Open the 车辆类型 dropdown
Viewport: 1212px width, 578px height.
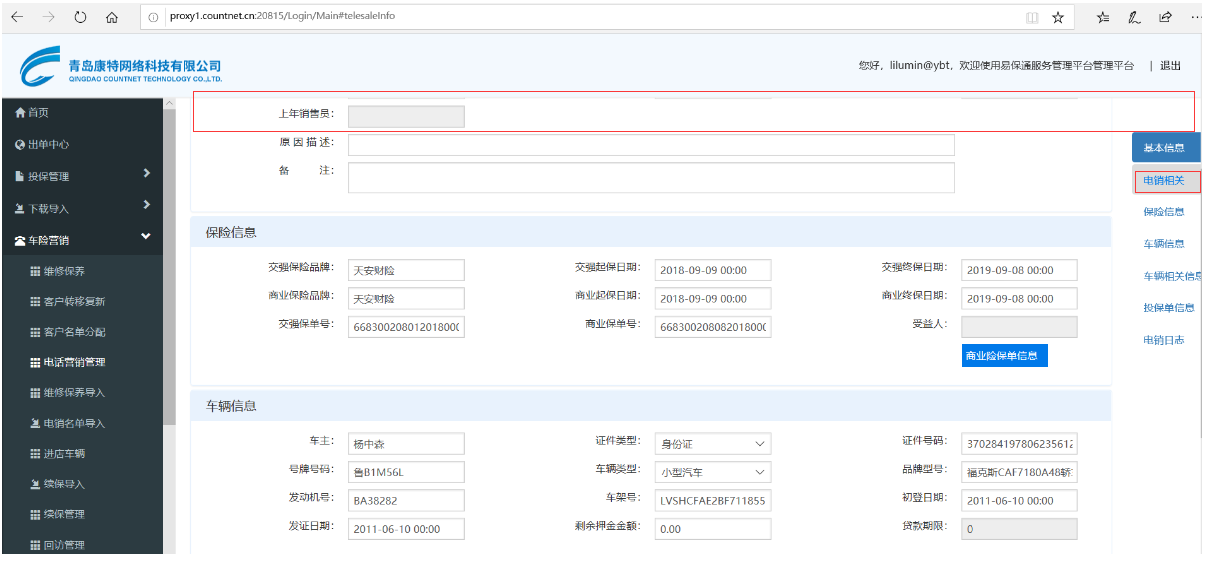(713, 472)
